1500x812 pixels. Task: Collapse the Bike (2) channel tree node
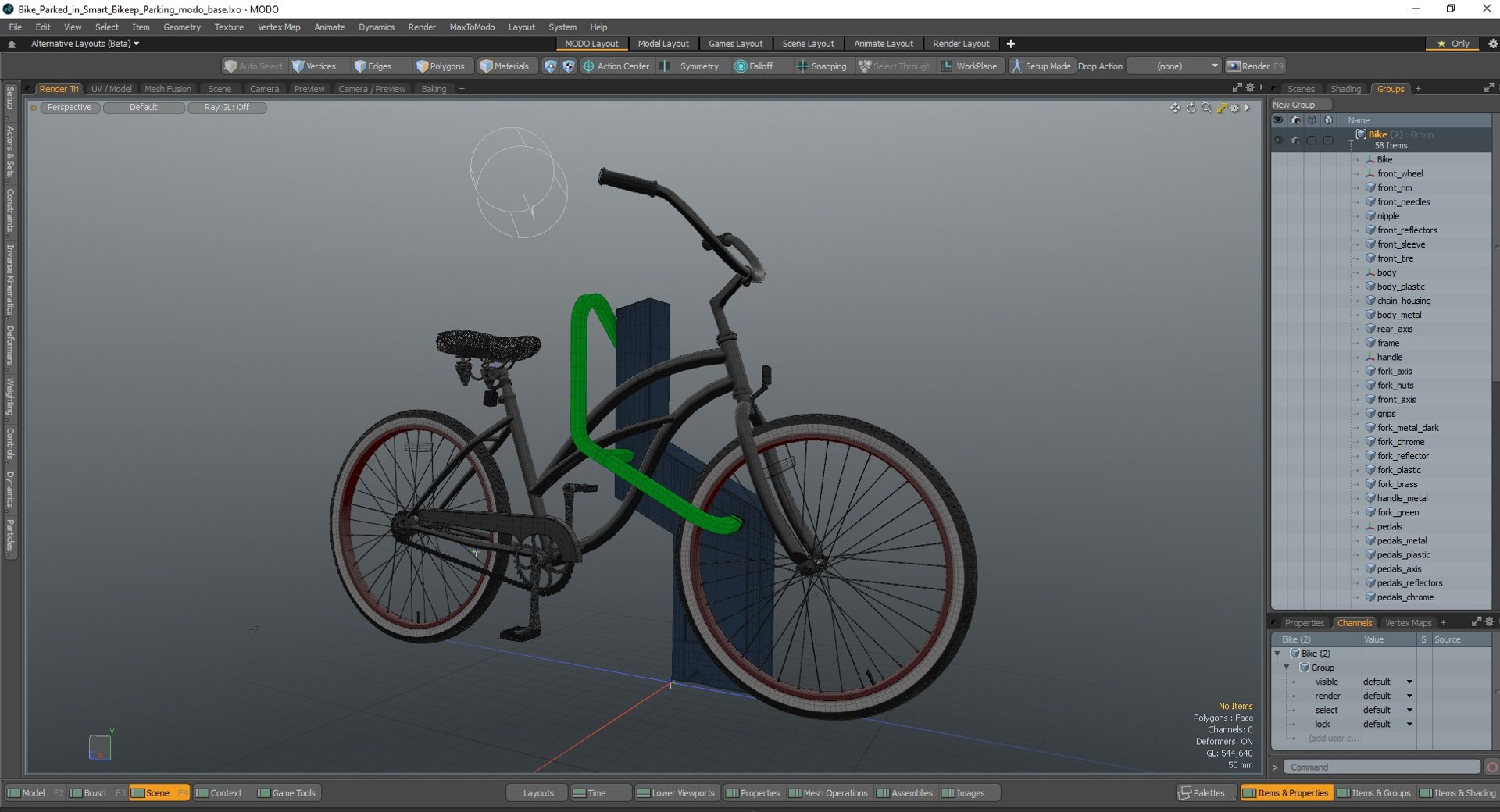point(1277,654)
